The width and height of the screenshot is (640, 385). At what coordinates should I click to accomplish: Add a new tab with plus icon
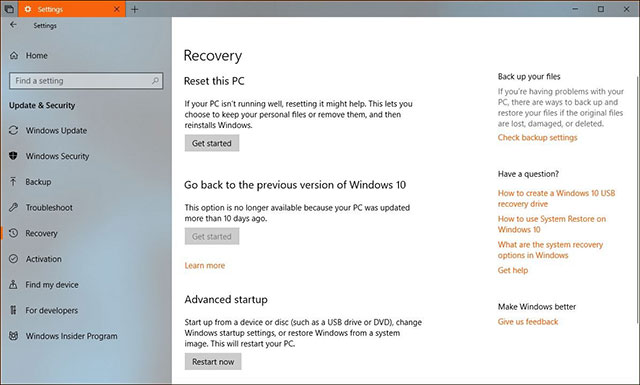pyautogui.click(x=135, y=9)
